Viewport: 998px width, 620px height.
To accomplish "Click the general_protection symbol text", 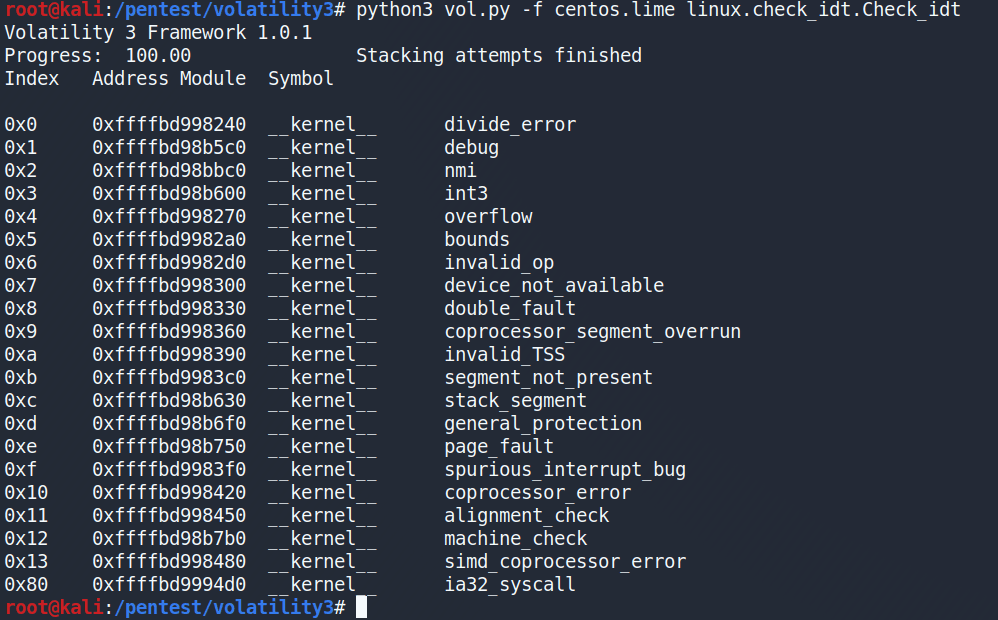I will click(x=543, y=424).
